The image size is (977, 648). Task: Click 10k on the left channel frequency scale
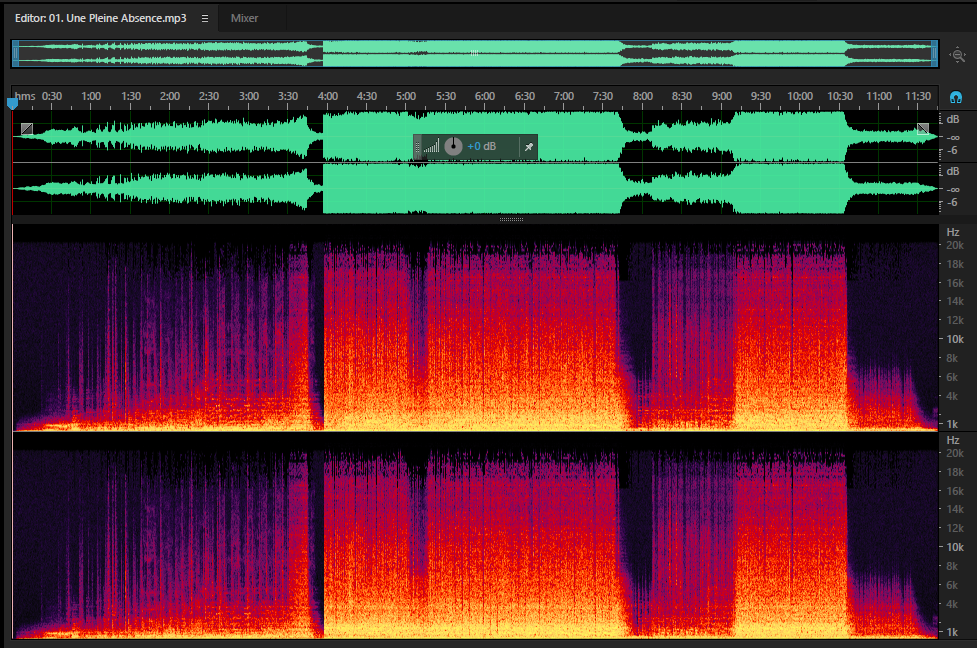click(x=955, y=340)
